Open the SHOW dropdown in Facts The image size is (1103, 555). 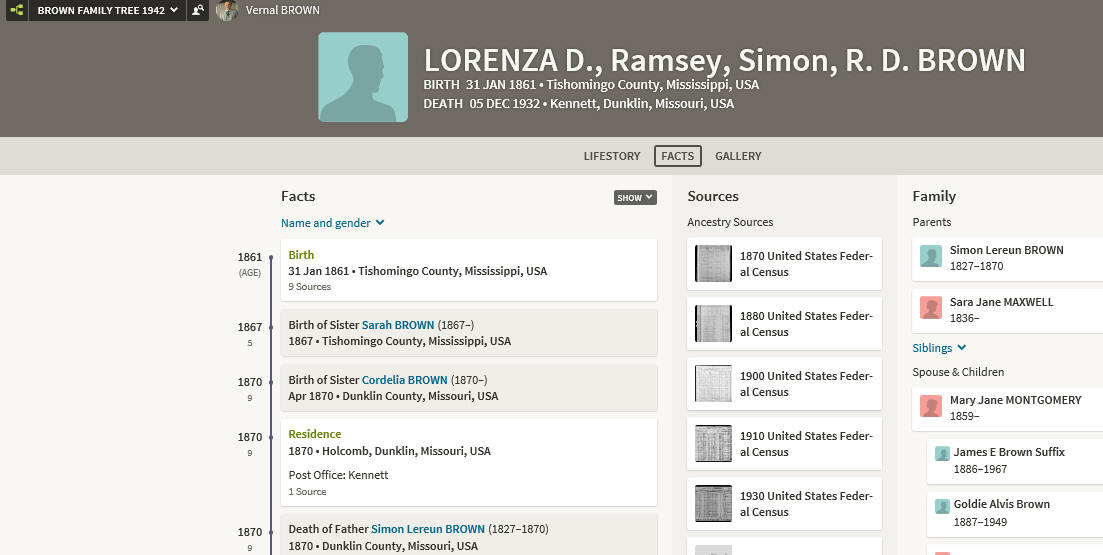pyautogui.click(x=635, y=198)
